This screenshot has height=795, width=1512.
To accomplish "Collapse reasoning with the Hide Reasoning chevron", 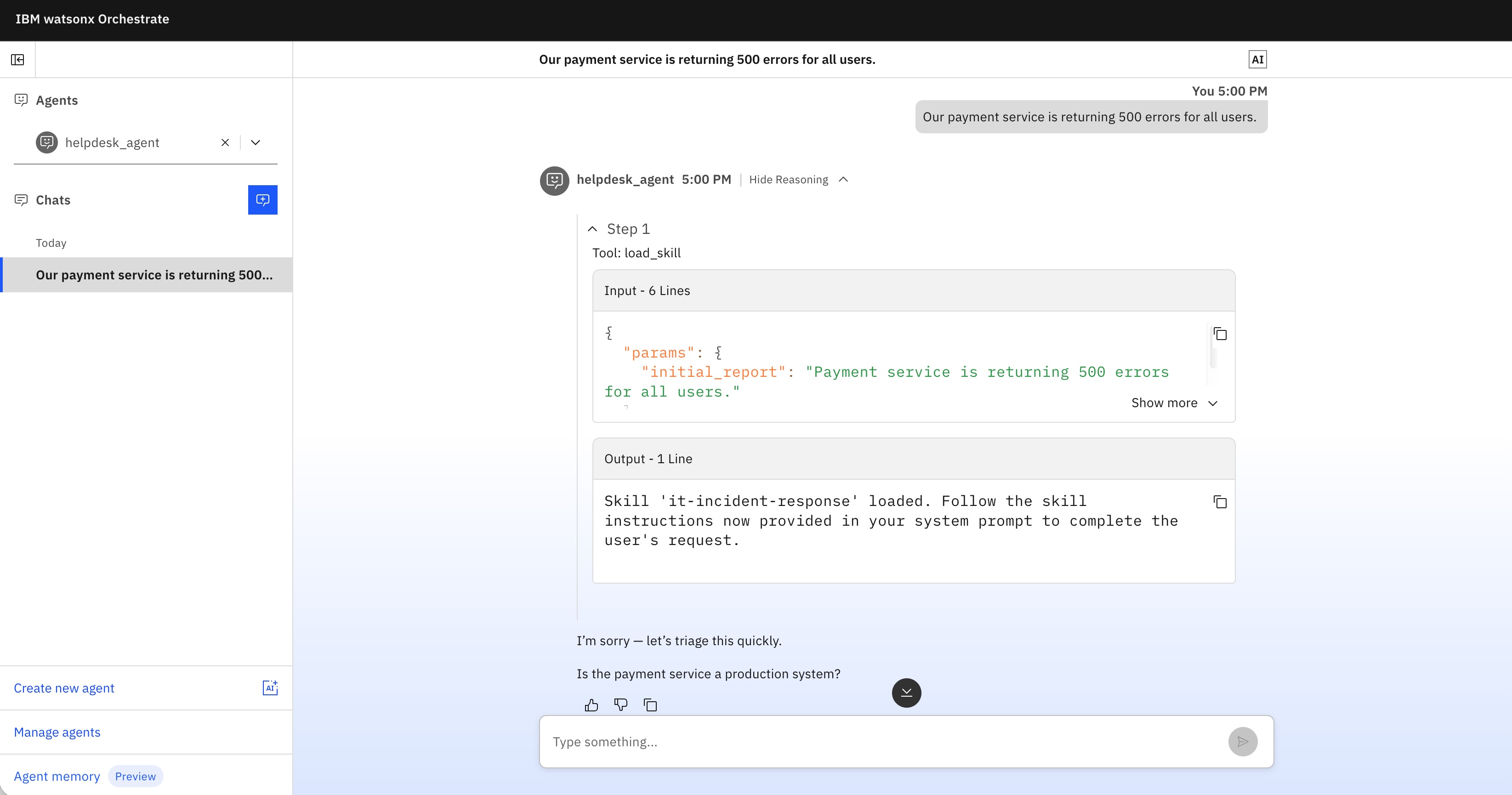I will tap(843, 180).
